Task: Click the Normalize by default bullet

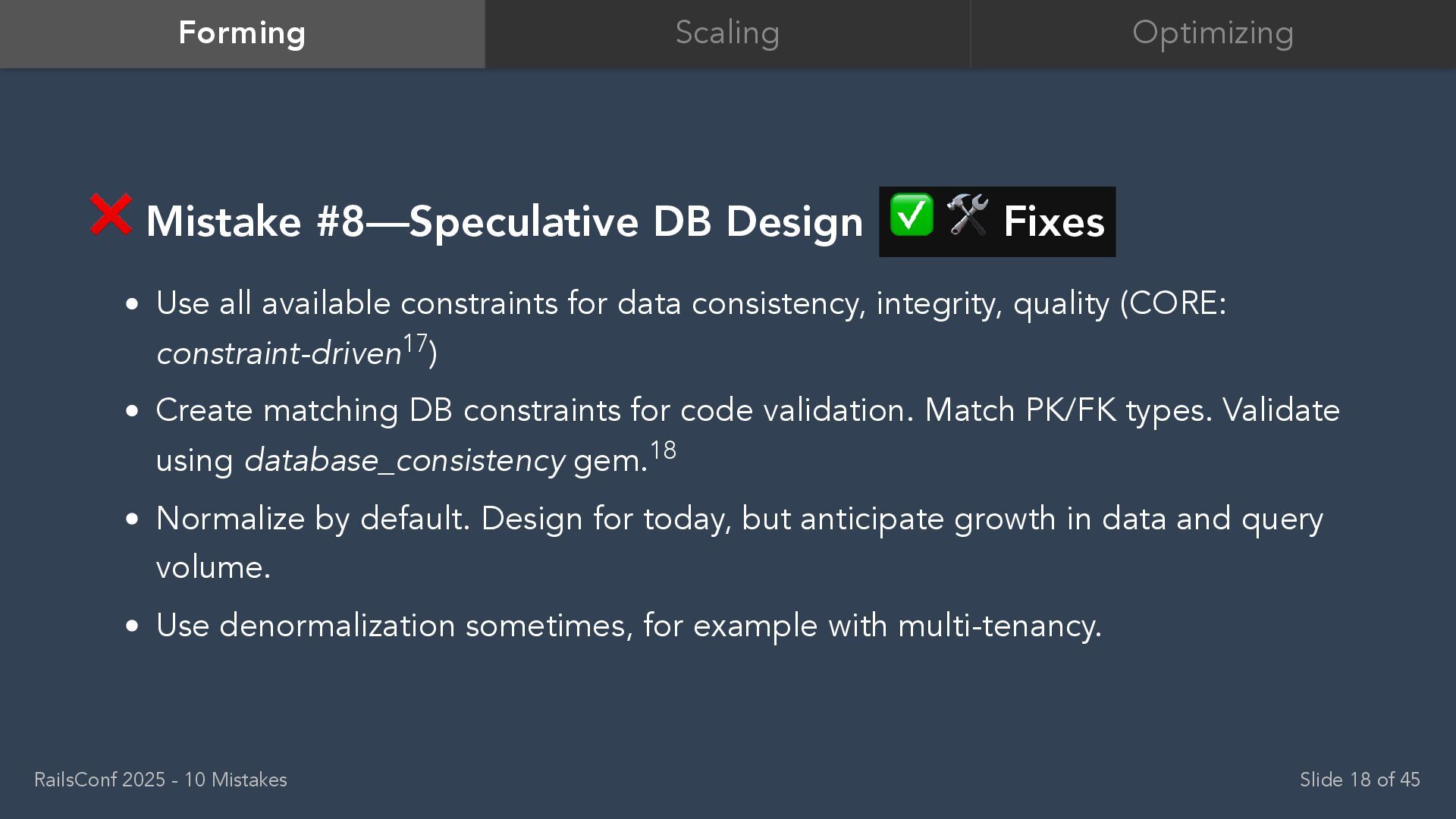Action: pos(739,543)
